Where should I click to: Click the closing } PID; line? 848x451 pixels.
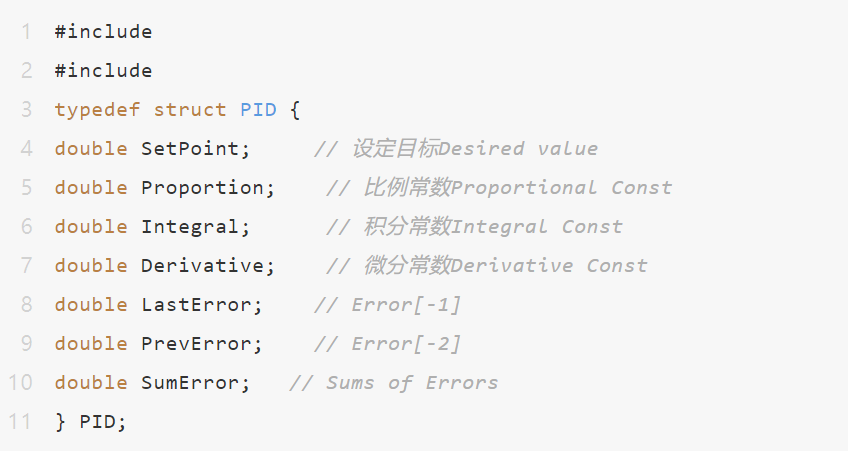pos(91,422)
